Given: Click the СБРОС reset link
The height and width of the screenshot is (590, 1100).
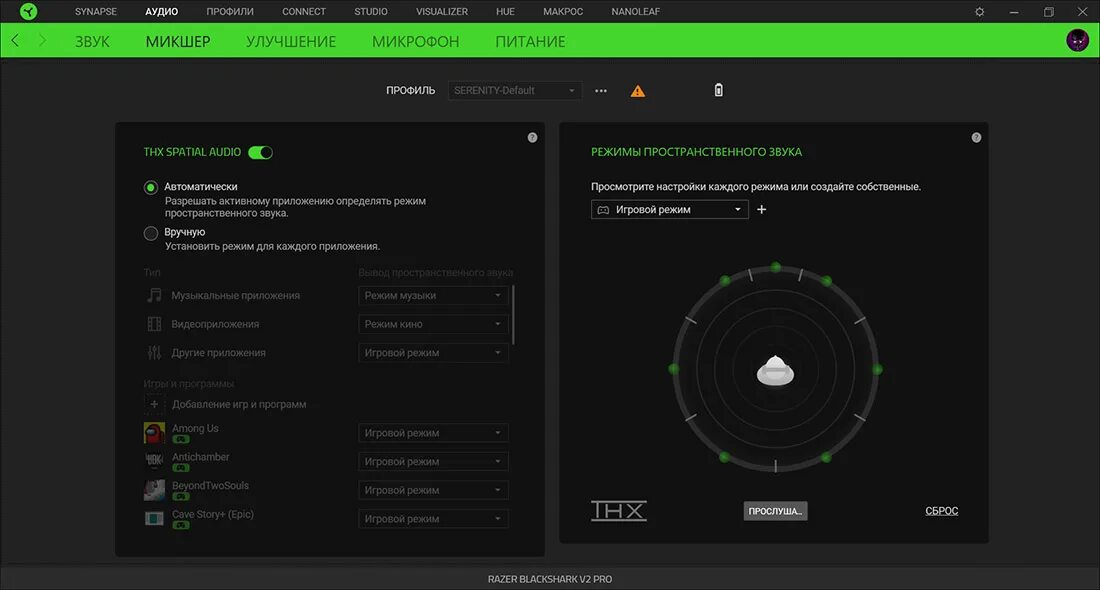Looking at the screenshot, I should (x=941, y=511).
